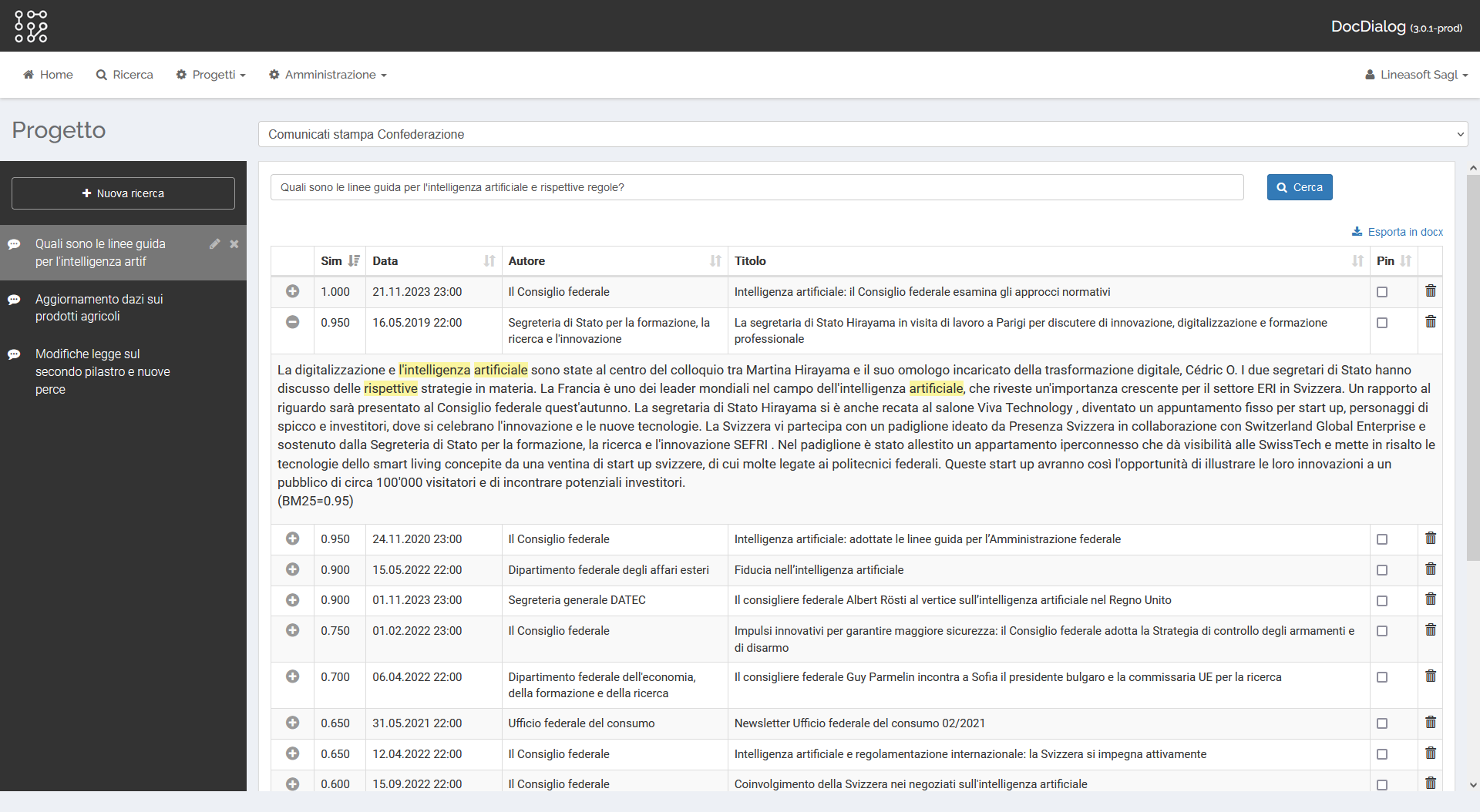Remove the selected AI search with X icon
1480x812 pixels.
[x=234, y=244]
